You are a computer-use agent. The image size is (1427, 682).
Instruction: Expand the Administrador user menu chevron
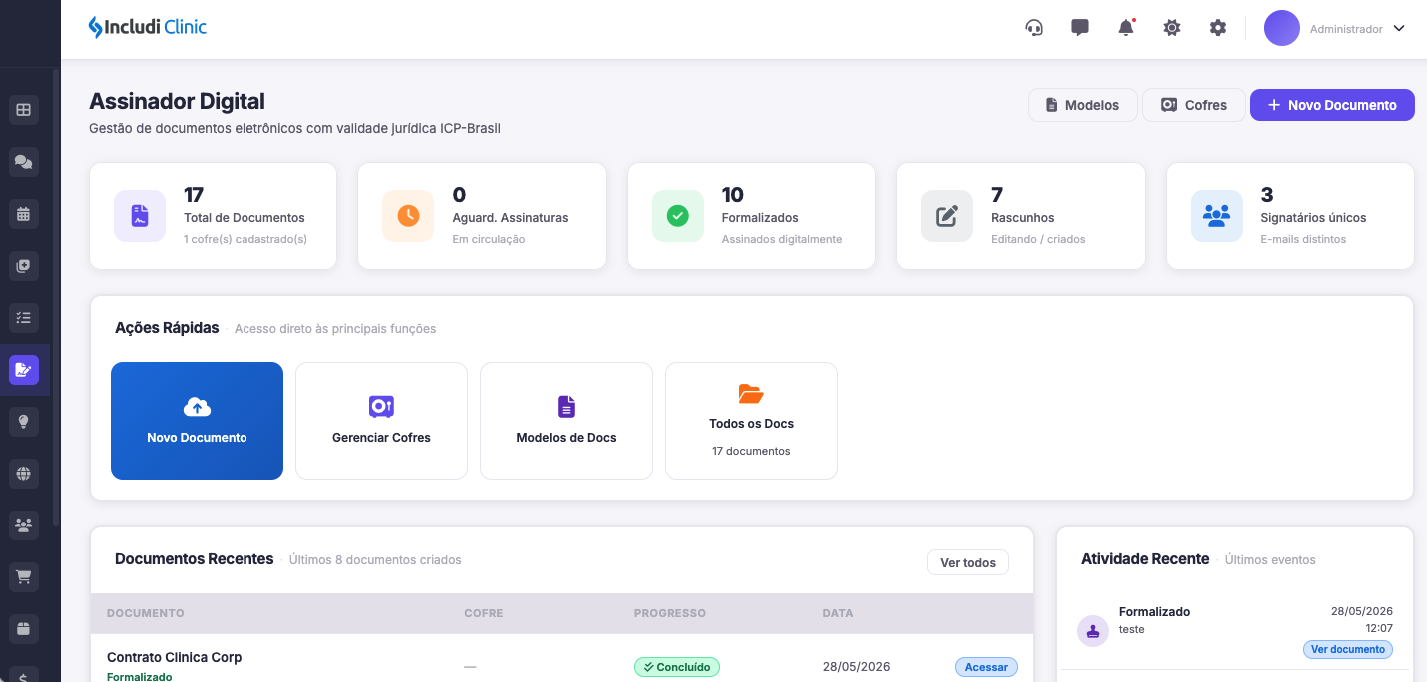1399,29
